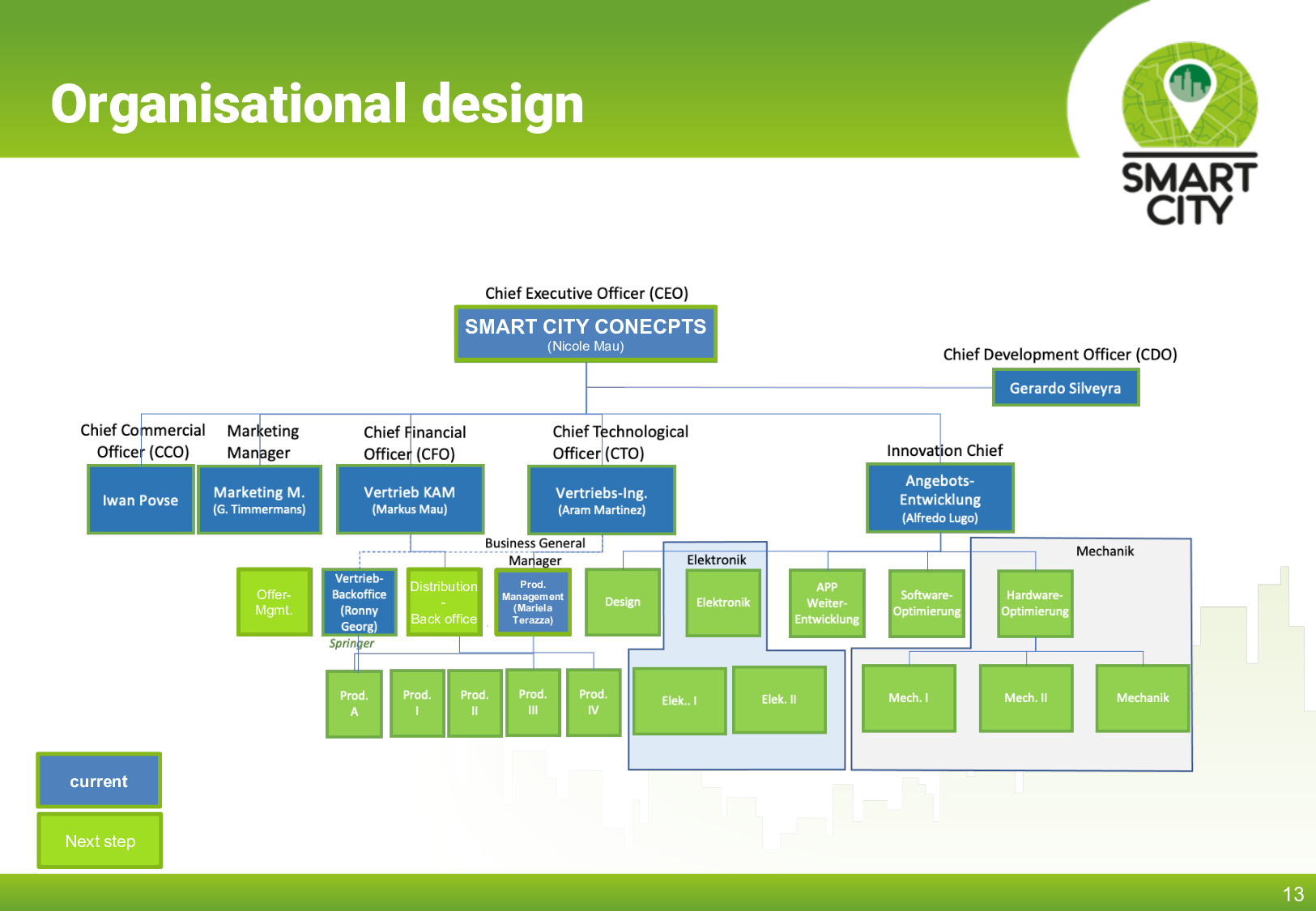Click the Vertriebs-Ing. (Aram Martinez) box
The height and width of the screenshot is (911, 1316).
point(601,500)
